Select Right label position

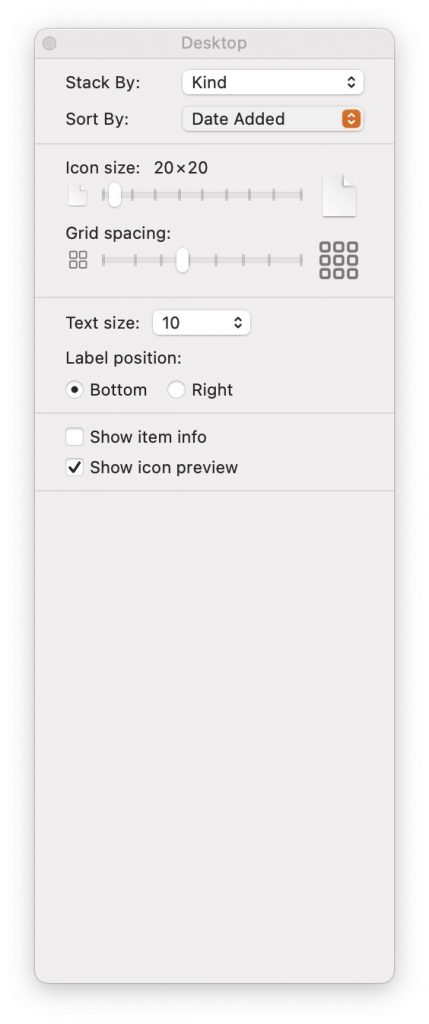click(176, 390)
